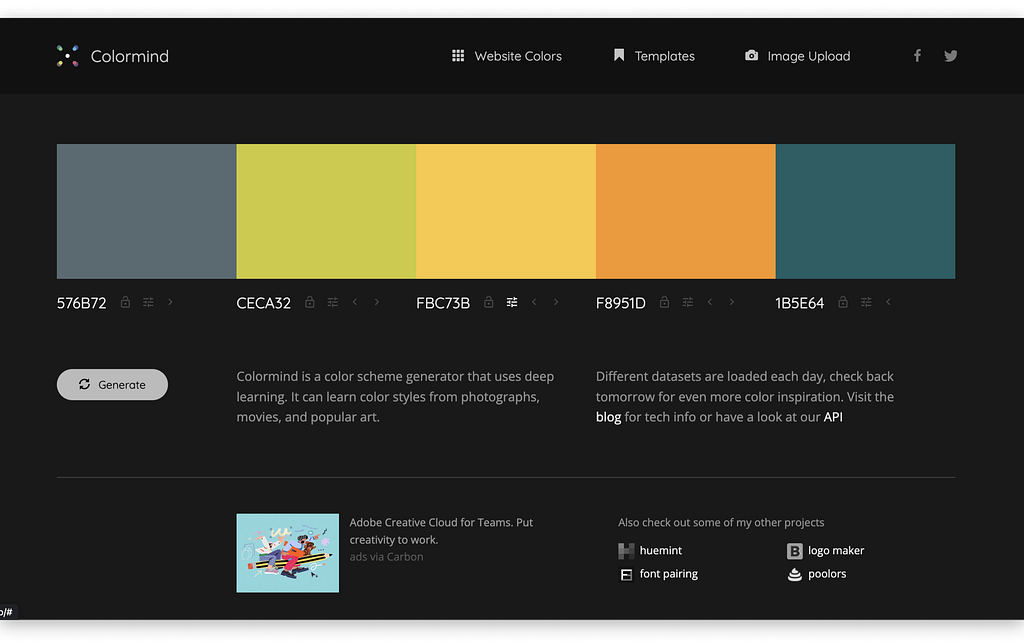Lock the CECA32 color
This screenshot has width=1024, height=644.
310,302
